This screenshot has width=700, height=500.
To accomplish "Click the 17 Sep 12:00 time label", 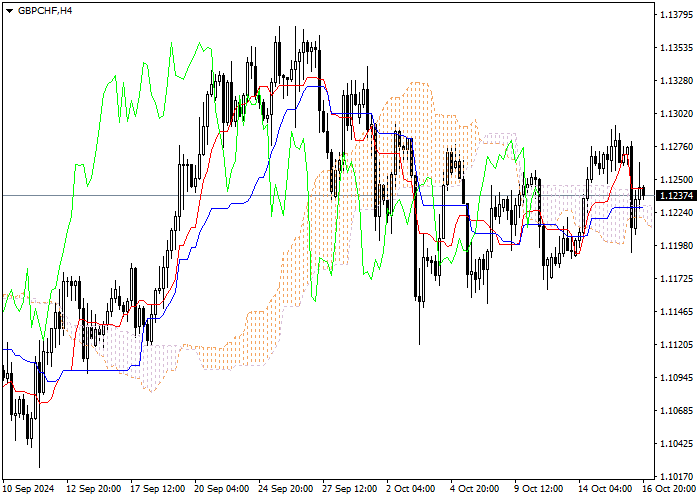I will pos(158,489).
